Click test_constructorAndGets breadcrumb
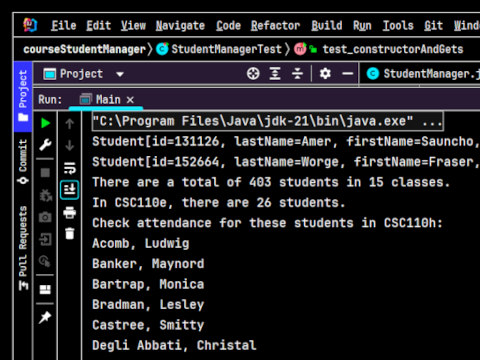 [x=379, y=49]
